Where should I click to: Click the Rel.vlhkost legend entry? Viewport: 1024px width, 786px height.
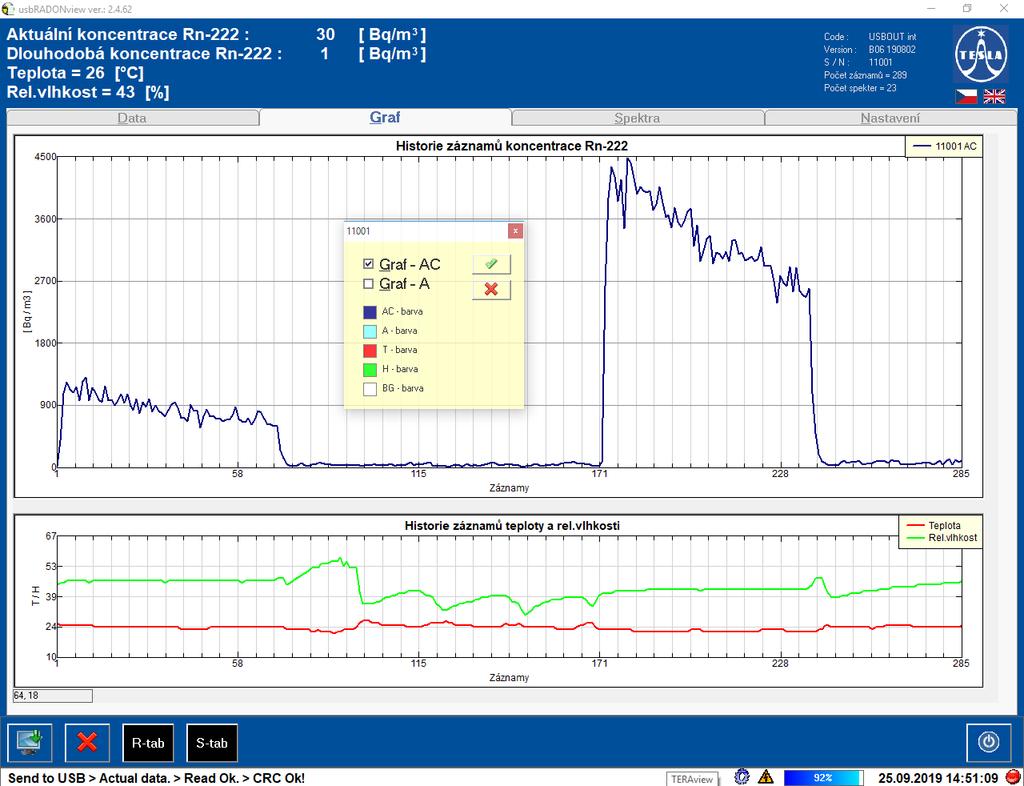pyautogui.click(x=940, y=538)
